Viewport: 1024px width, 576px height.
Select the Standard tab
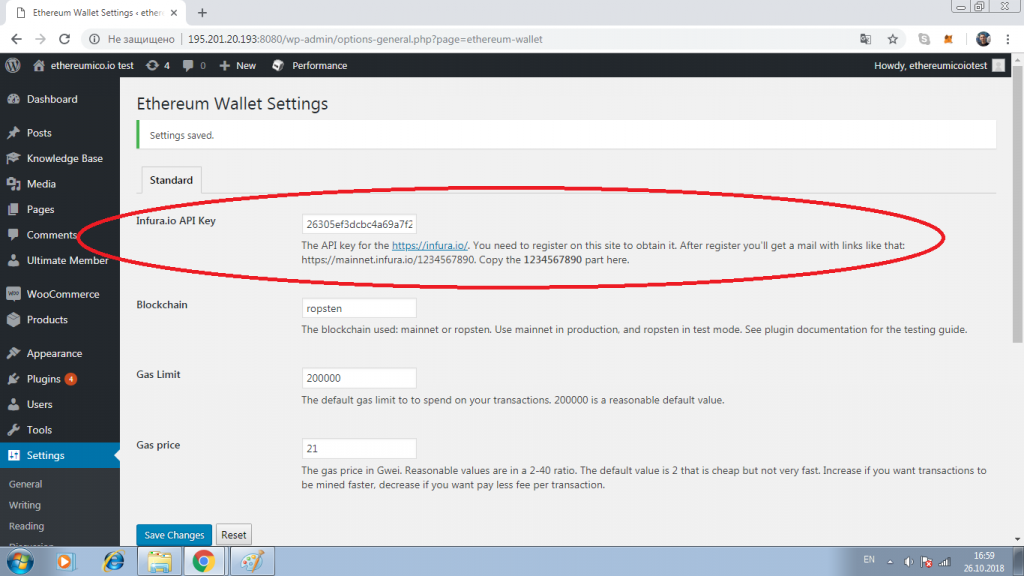point(171,180)
